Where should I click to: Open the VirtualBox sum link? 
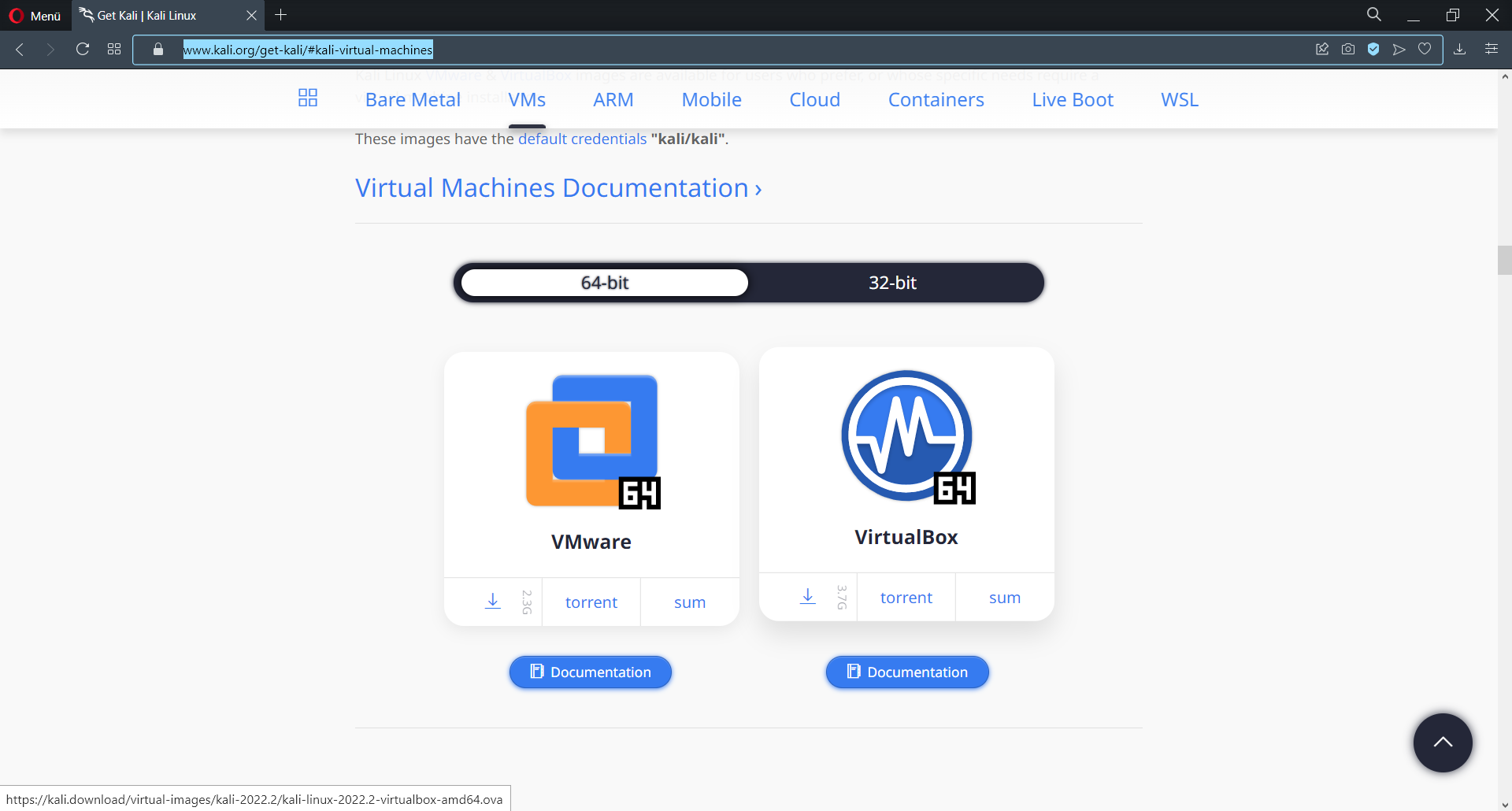pyautogui.click(x=1005, y=598)
